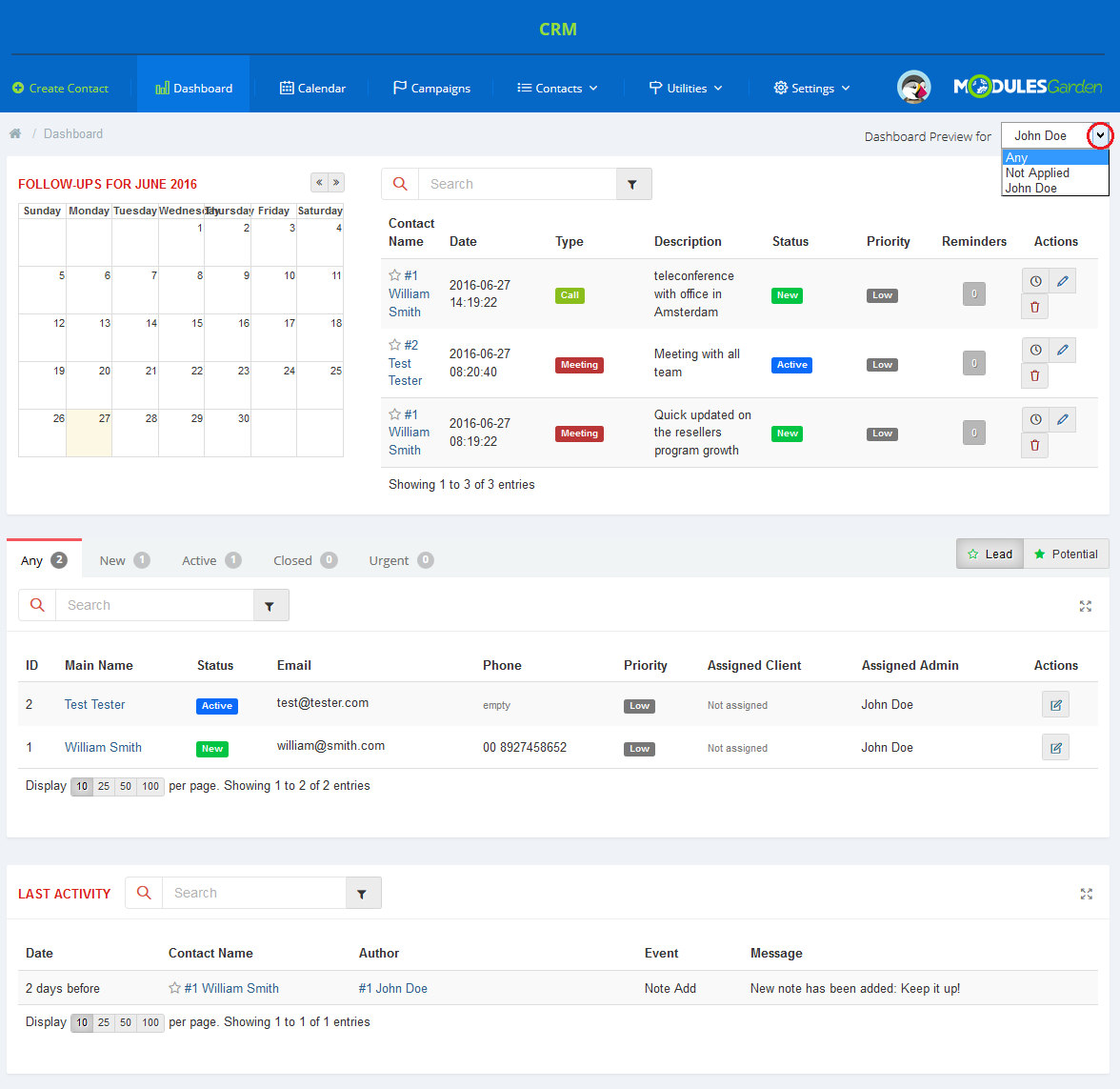Open the Last Activity filter funnel
The width and height of the screenshot is (1120, 1089).
(x=363, y=894)
